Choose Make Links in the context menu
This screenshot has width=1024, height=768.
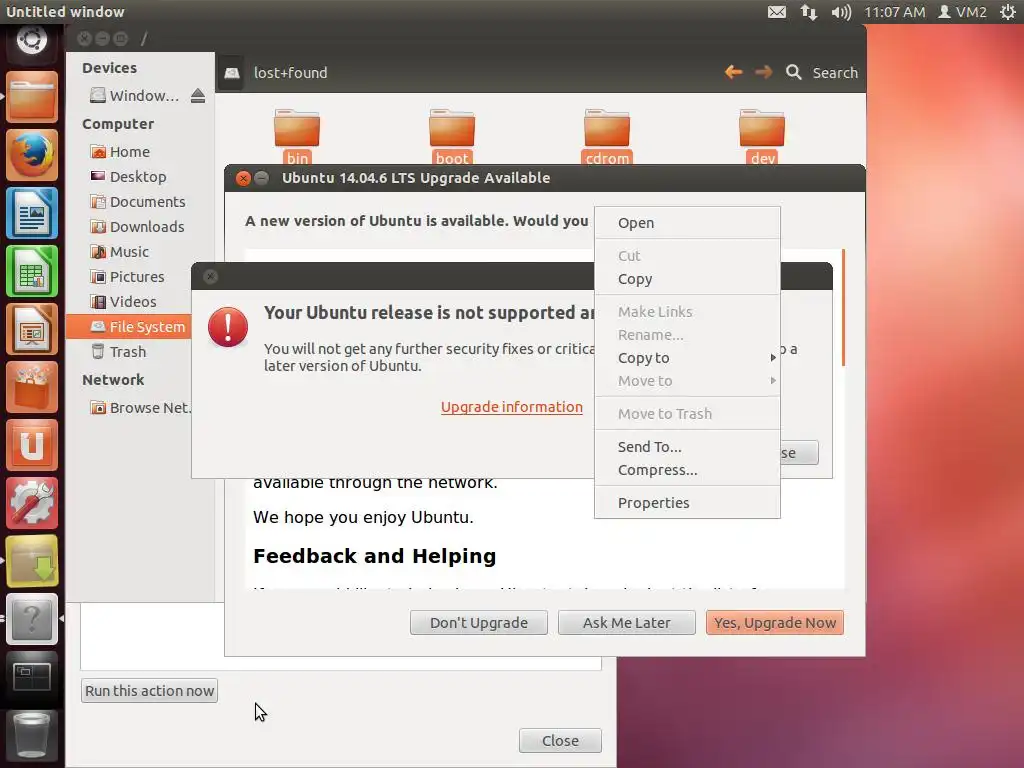687,312
